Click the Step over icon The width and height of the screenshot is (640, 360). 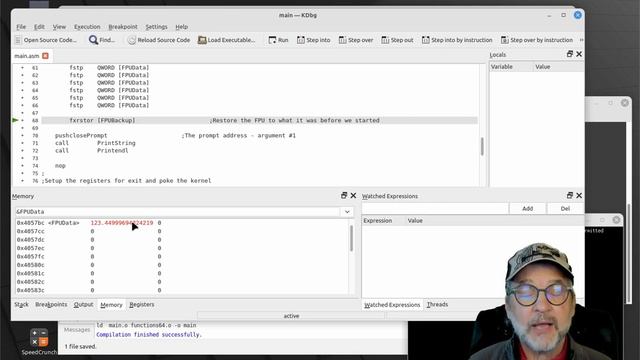[x=342, y=40]
